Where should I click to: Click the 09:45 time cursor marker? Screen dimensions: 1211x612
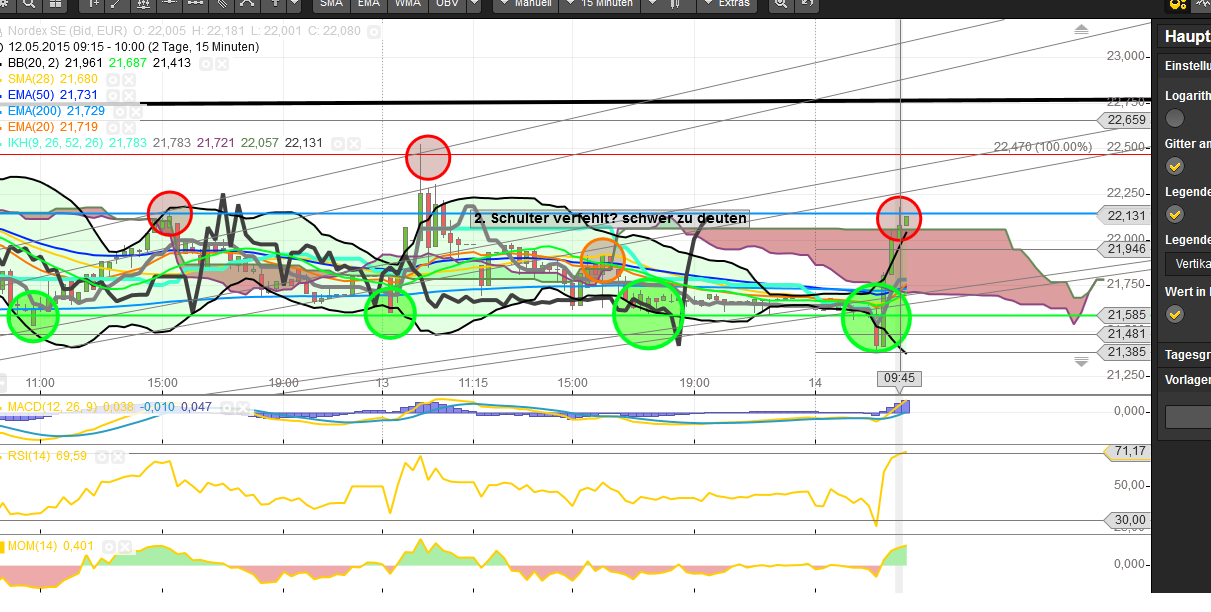pos(899,378)
